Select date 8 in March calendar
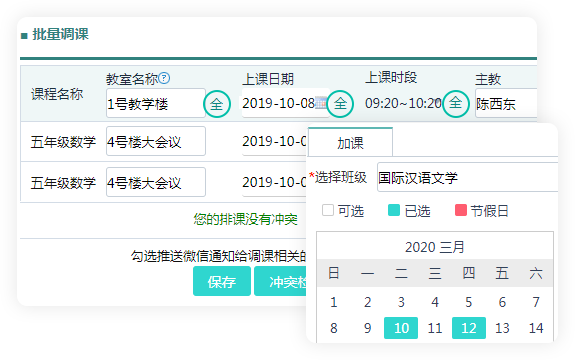The image size is (575, 360). [x=333, y=328]
